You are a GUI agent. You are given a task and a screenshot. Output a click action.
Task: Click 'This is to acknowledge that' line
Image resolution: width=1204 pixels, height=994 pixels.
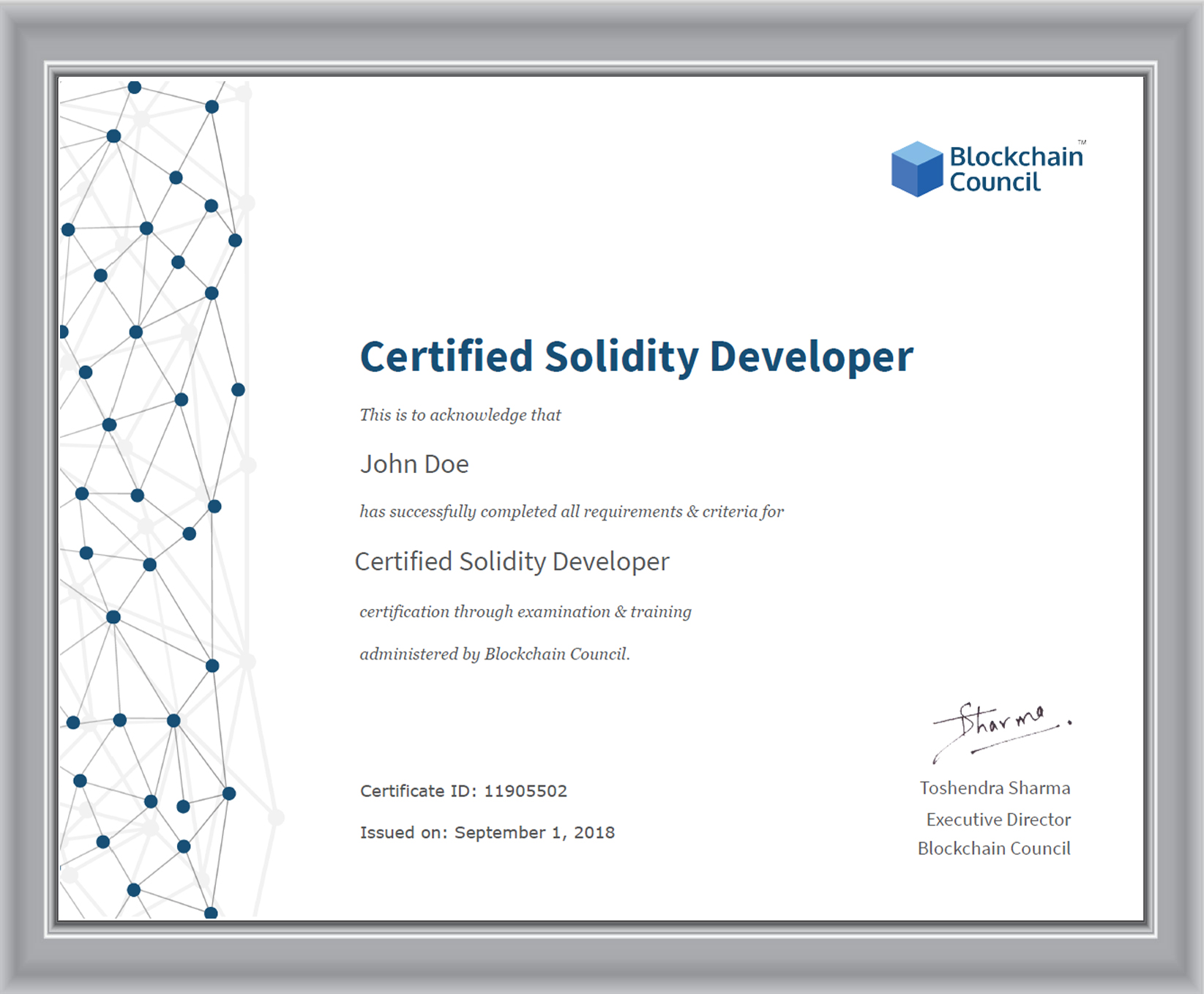tap(460, 415)
